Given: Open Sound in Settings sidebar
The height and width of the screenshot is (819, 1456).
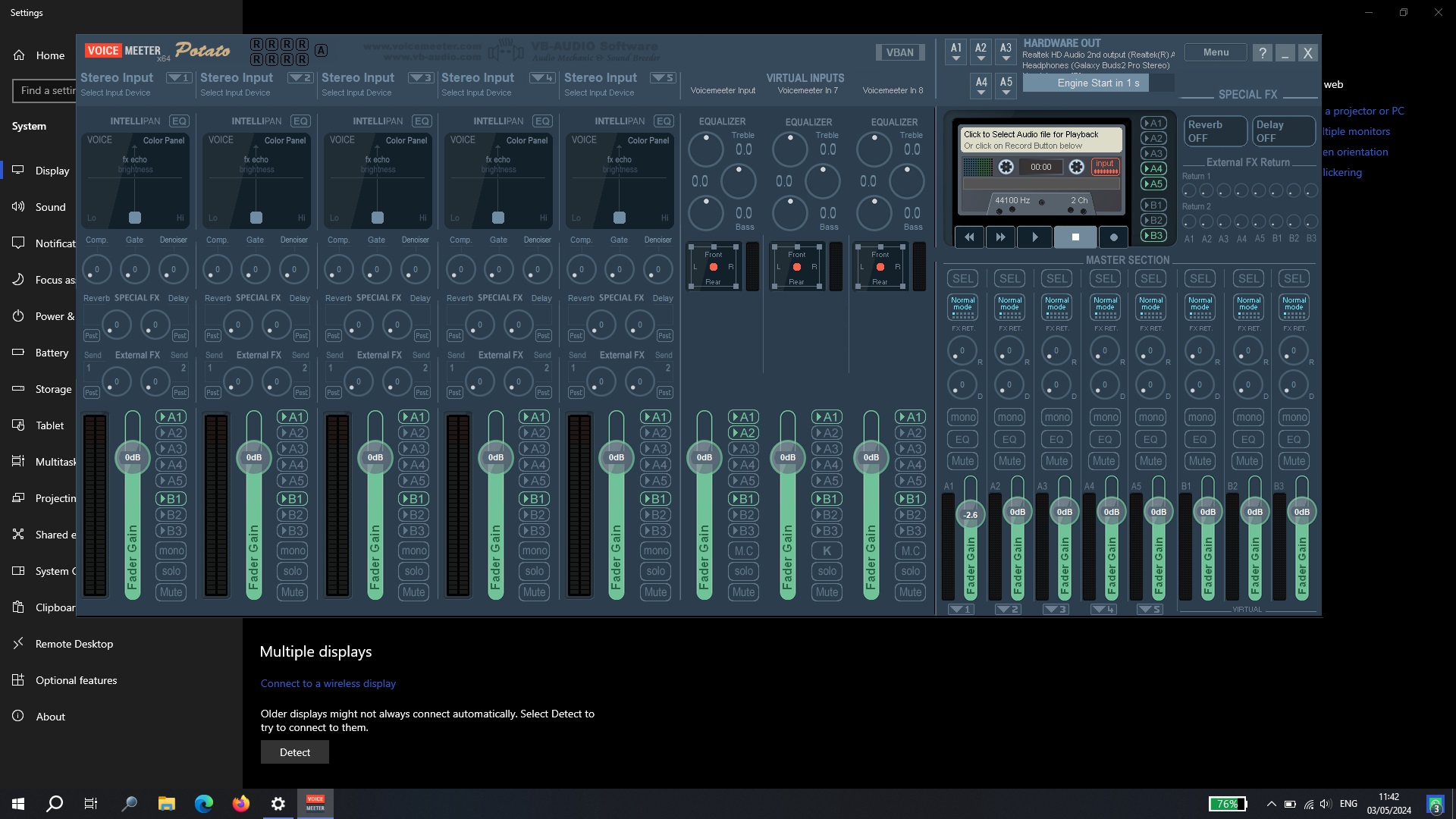Looking at the screenshot, I should coord(51,207).
